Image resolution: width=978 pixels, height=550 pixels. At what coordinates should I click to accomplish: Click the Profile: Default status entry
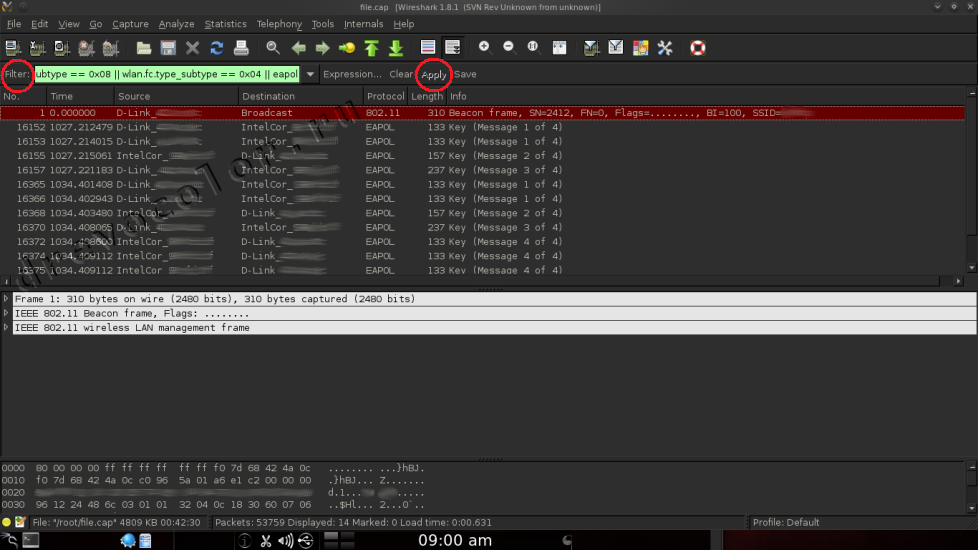click(786, 523)
